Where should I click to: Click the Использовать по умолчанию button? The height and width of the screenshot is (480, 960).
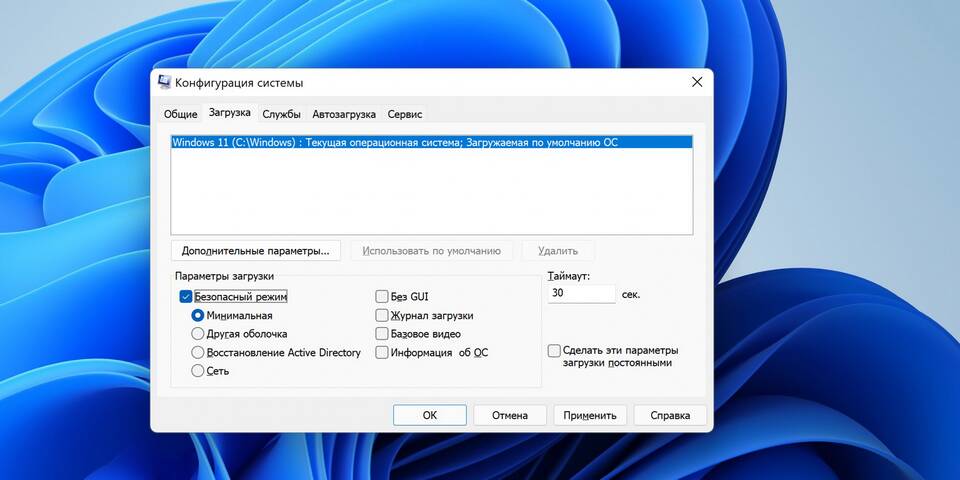pos(432,251)
